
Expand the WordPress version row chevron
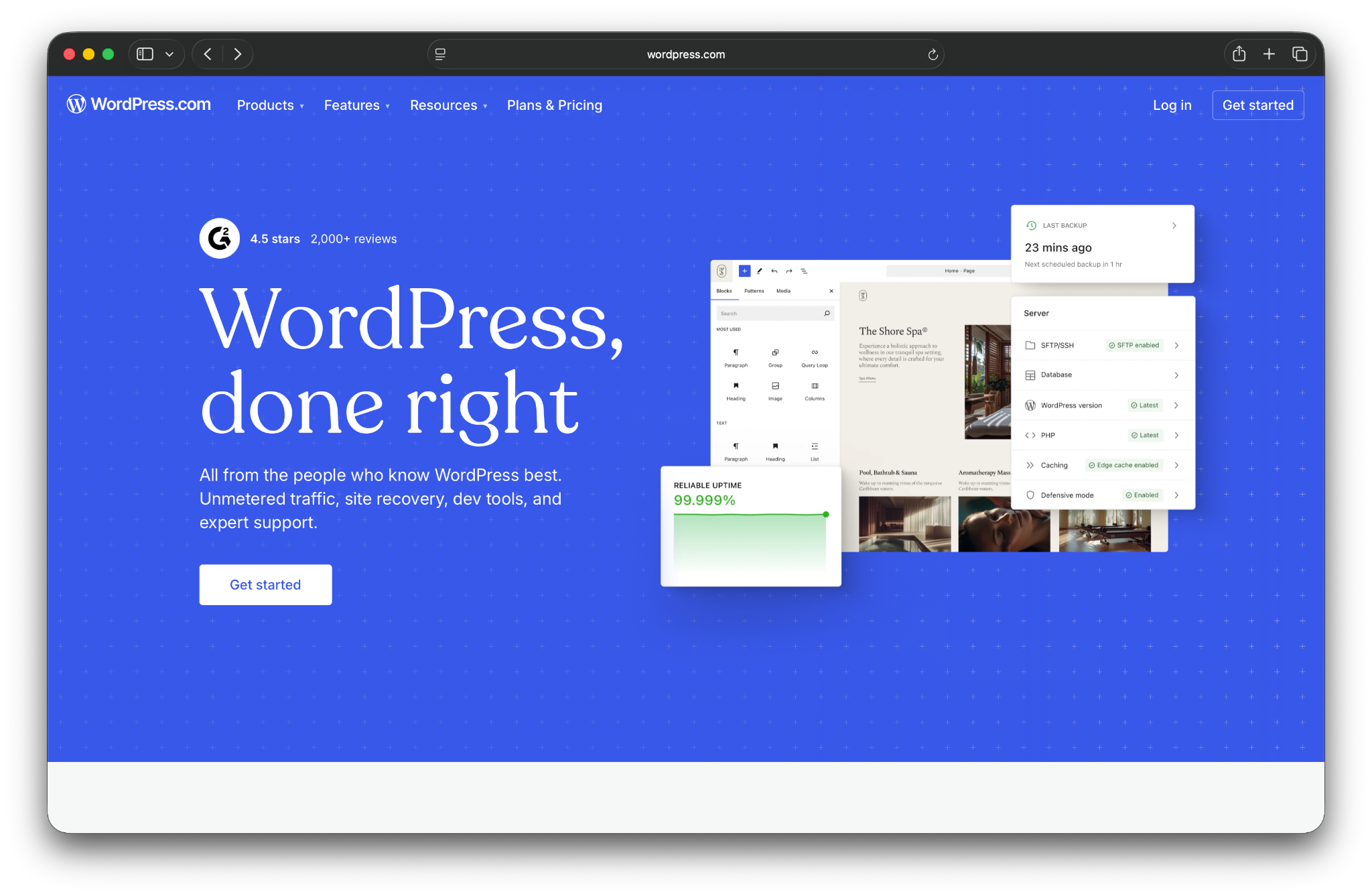click(1176, 405)
